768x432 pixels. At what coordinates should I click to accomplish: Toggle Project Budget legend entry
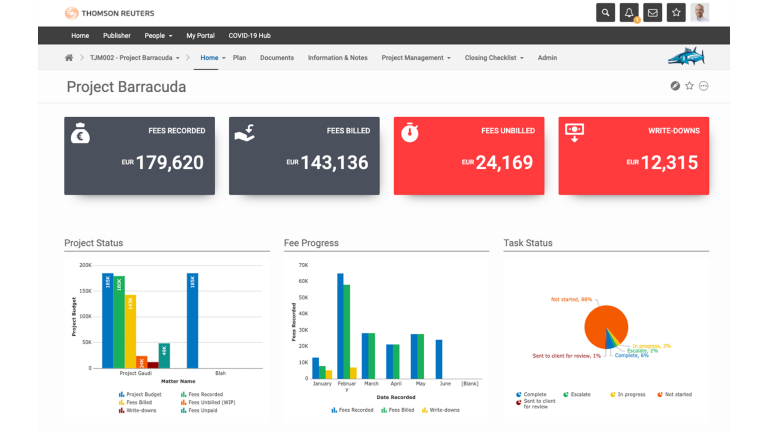coord(140,394)
